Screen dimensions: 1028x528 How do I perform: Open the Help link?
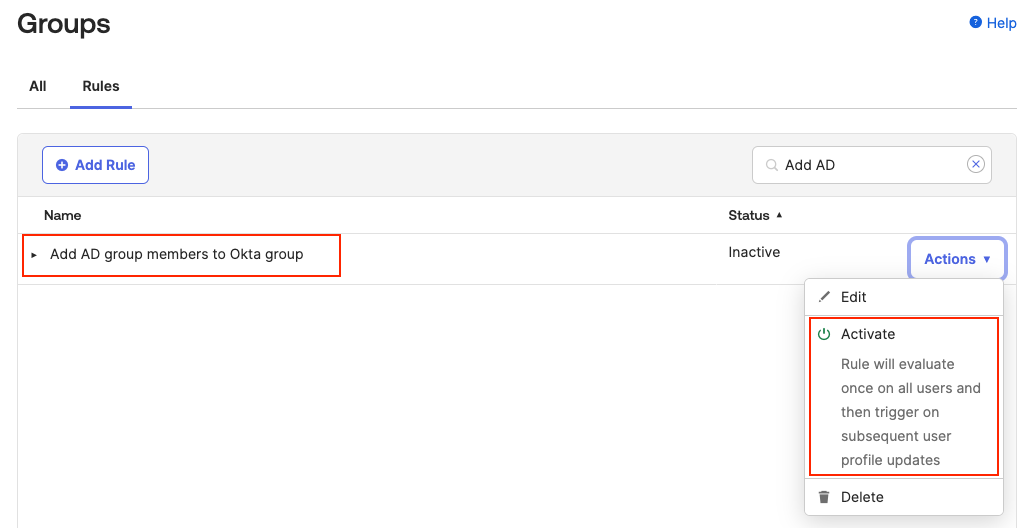[x=1001, y=23]
